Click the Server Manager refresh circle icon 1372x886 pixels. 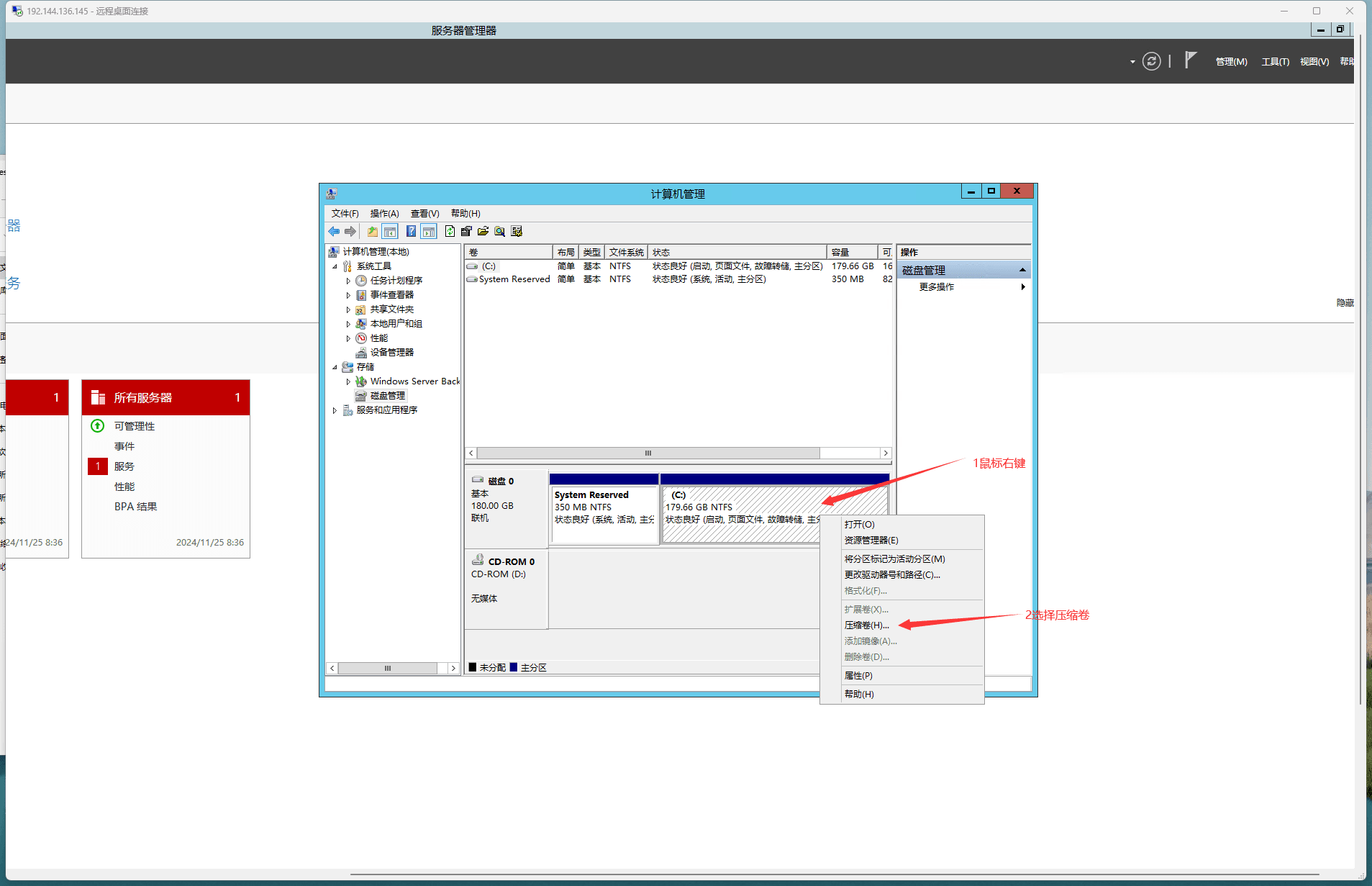(1151, 62)
